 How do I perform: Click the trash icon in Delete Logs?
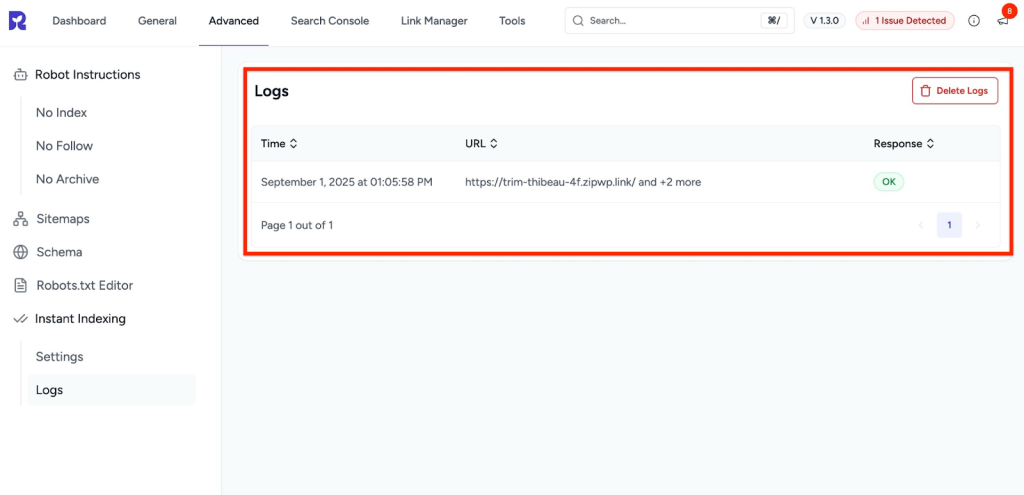925,91
